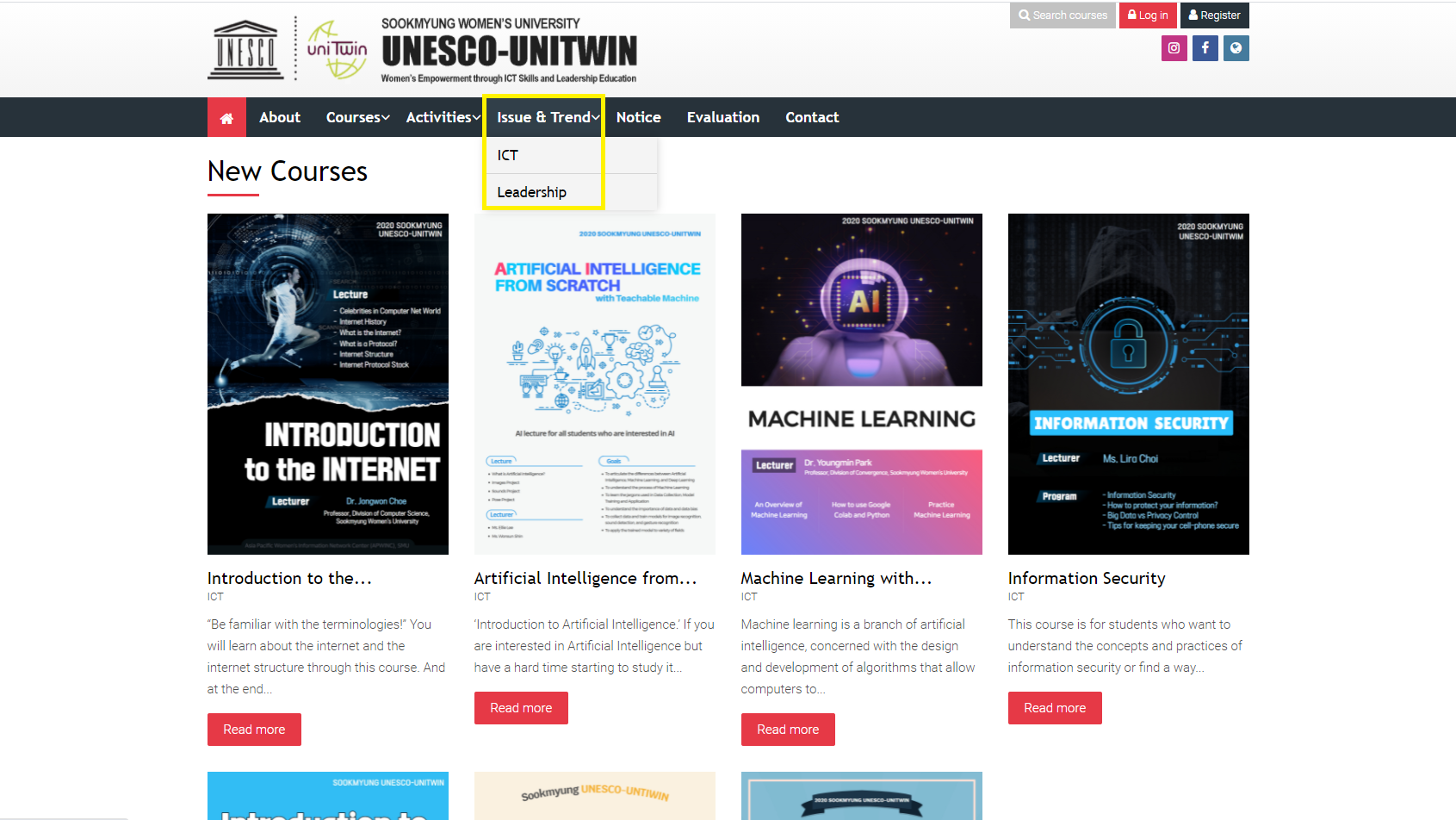Viewport: 1456px width, 820px height.
Task: Open the globe website icon
Action: point(1236,48)
